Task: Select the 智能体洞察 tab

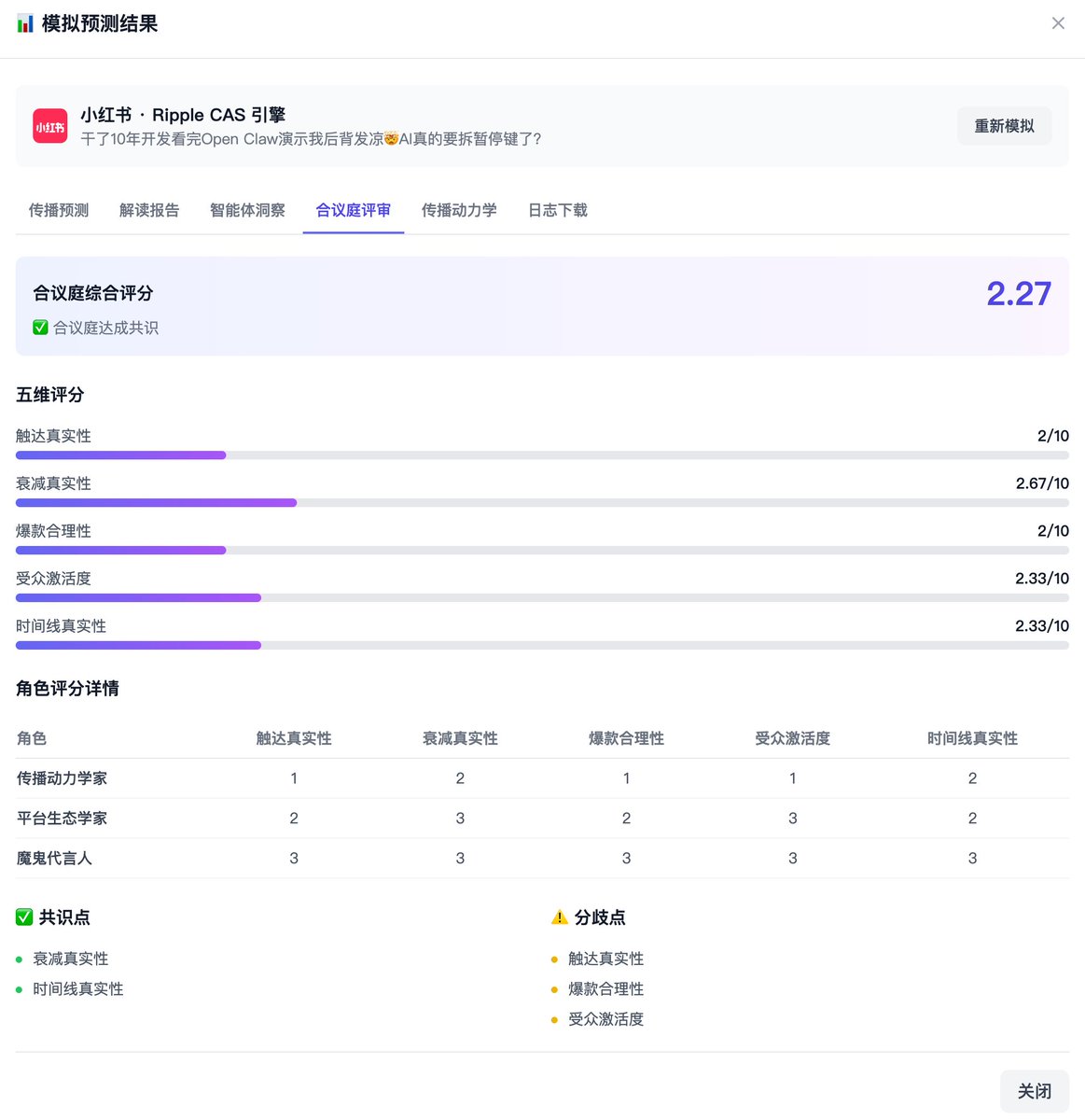Action: tap(247, 211)
